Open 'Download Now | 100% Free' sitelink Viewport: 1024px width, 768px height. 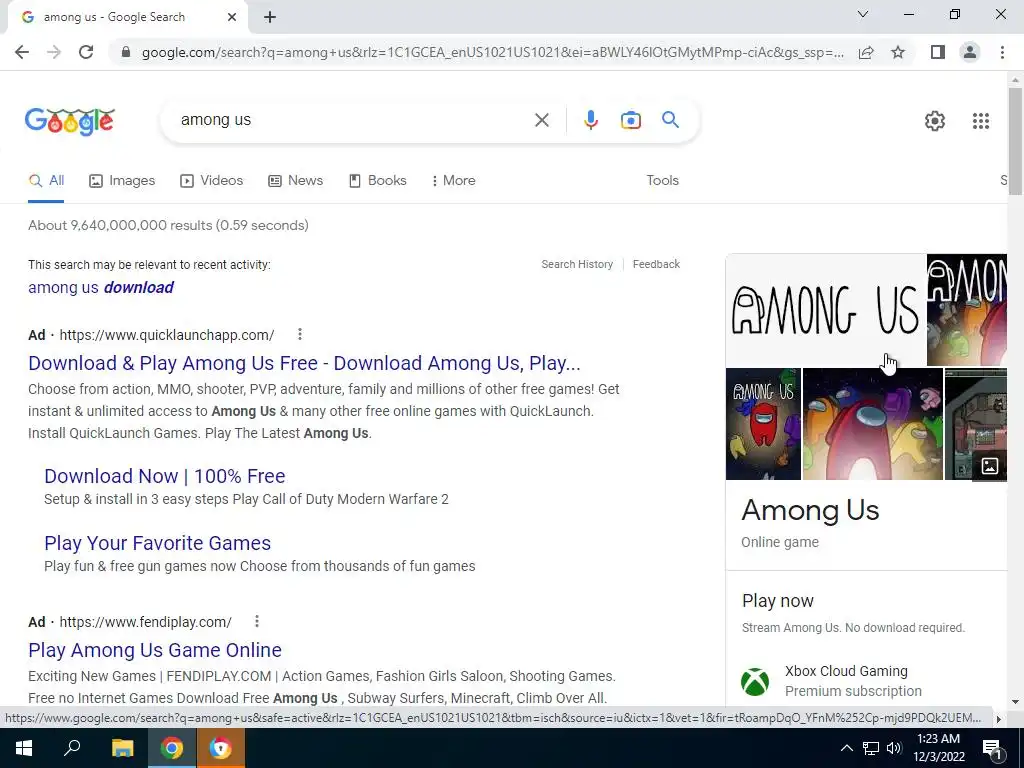pos(165,476)
